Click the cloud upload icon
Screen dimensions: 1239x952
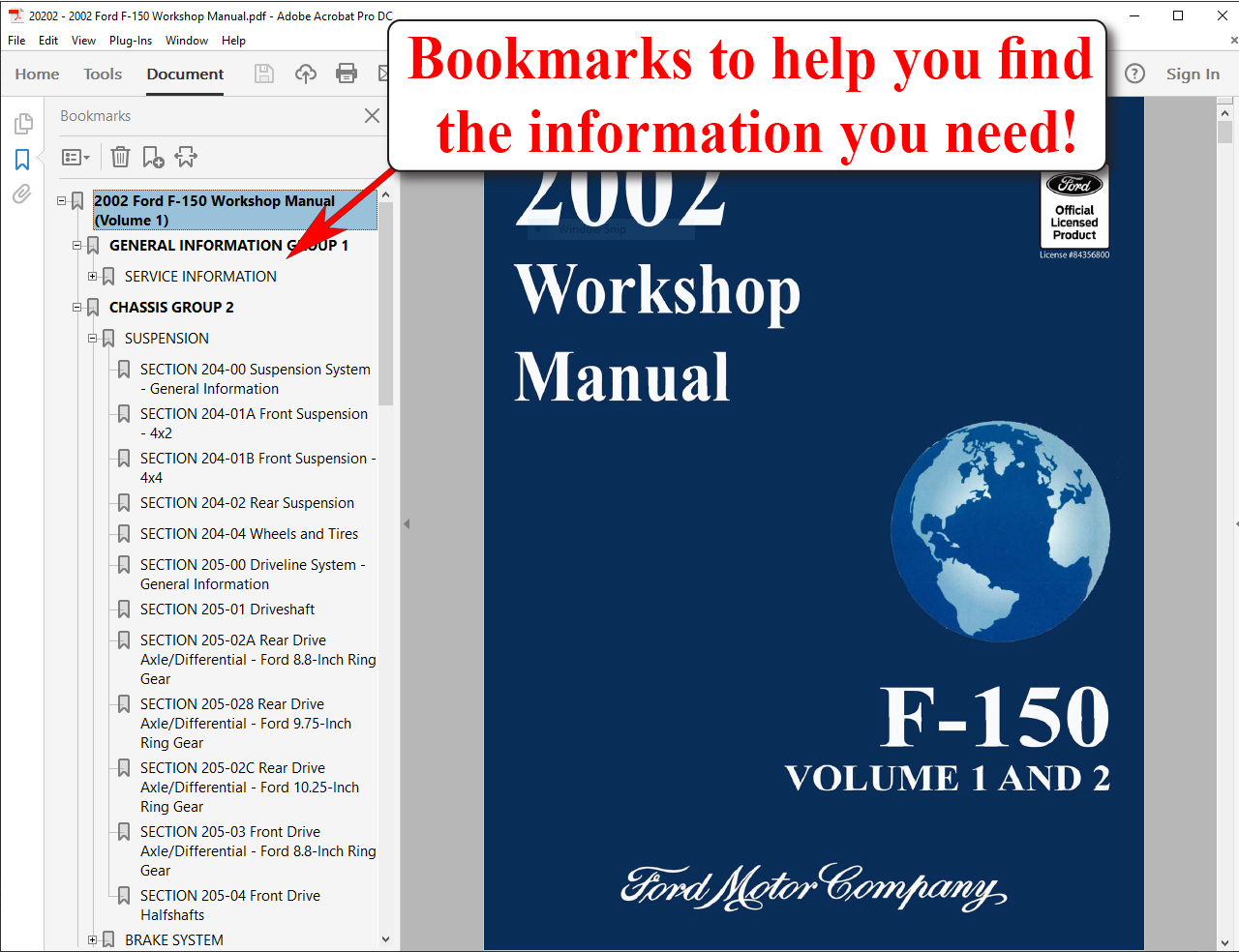coord(306,74)
